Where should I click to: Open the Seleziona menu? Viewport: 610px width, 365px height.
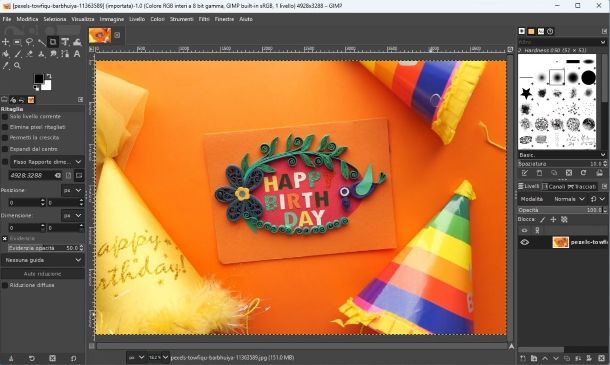click(x=55, y=19)
